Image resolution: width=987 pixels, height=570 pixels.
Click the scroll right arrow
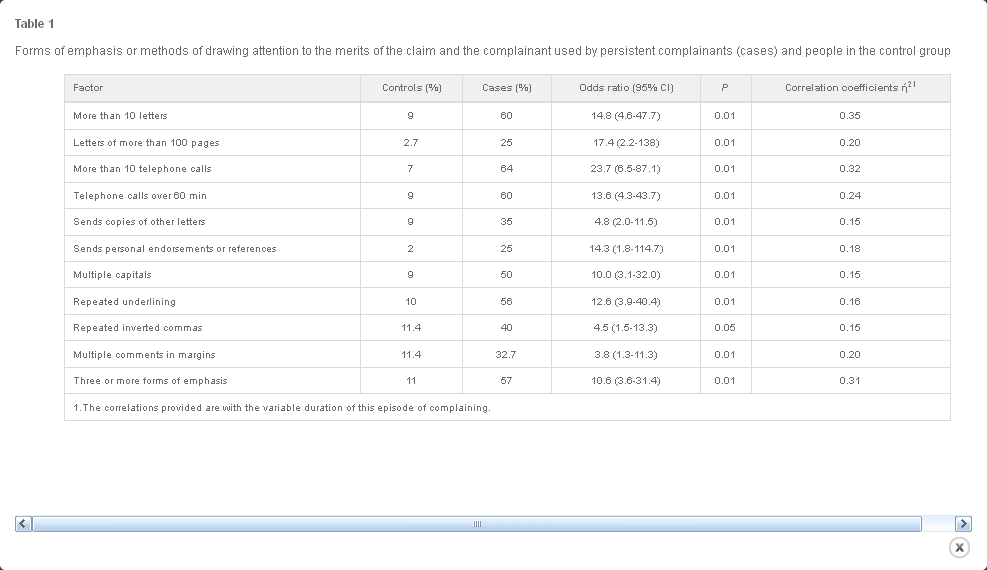coord(963,523)
